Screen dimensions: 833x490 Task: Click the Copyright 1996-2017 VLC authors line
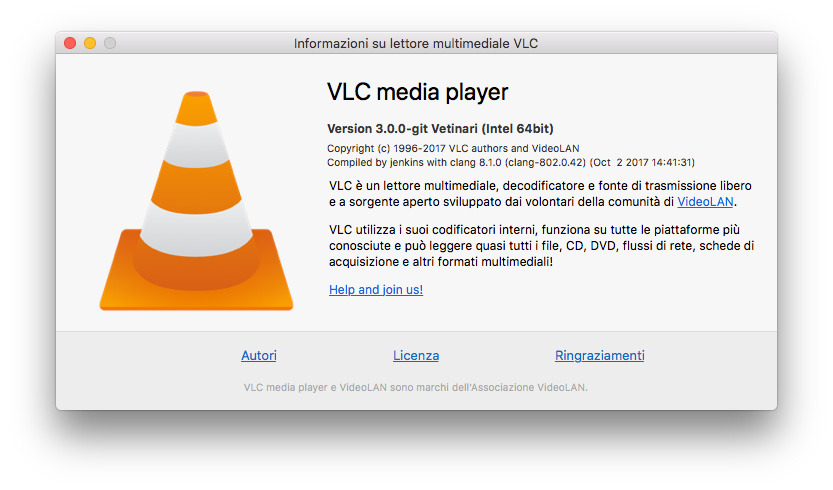click(453, 148)
